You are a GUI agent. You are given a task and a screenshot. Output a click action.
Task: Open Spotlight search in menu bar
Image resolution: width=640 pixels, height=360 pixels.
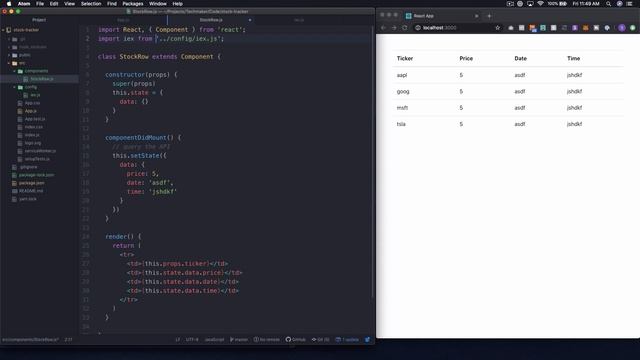(x=609, y=4)
